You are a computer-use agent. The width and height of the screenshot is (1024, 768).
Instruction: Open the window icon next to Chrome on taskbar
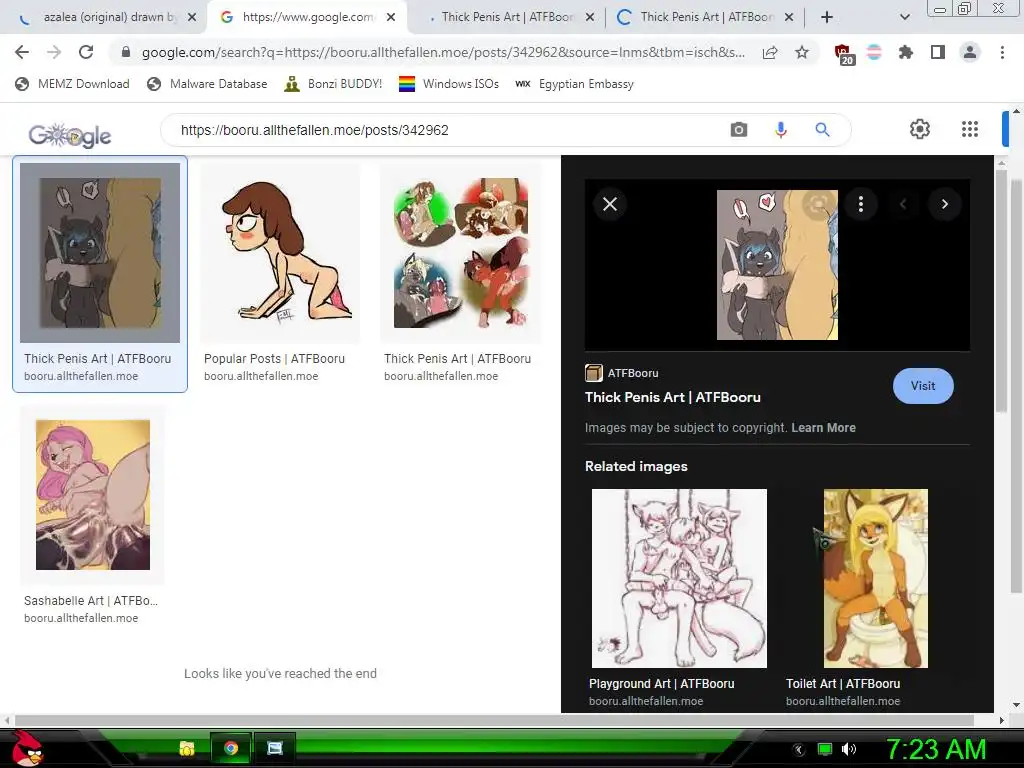[275, 748]
